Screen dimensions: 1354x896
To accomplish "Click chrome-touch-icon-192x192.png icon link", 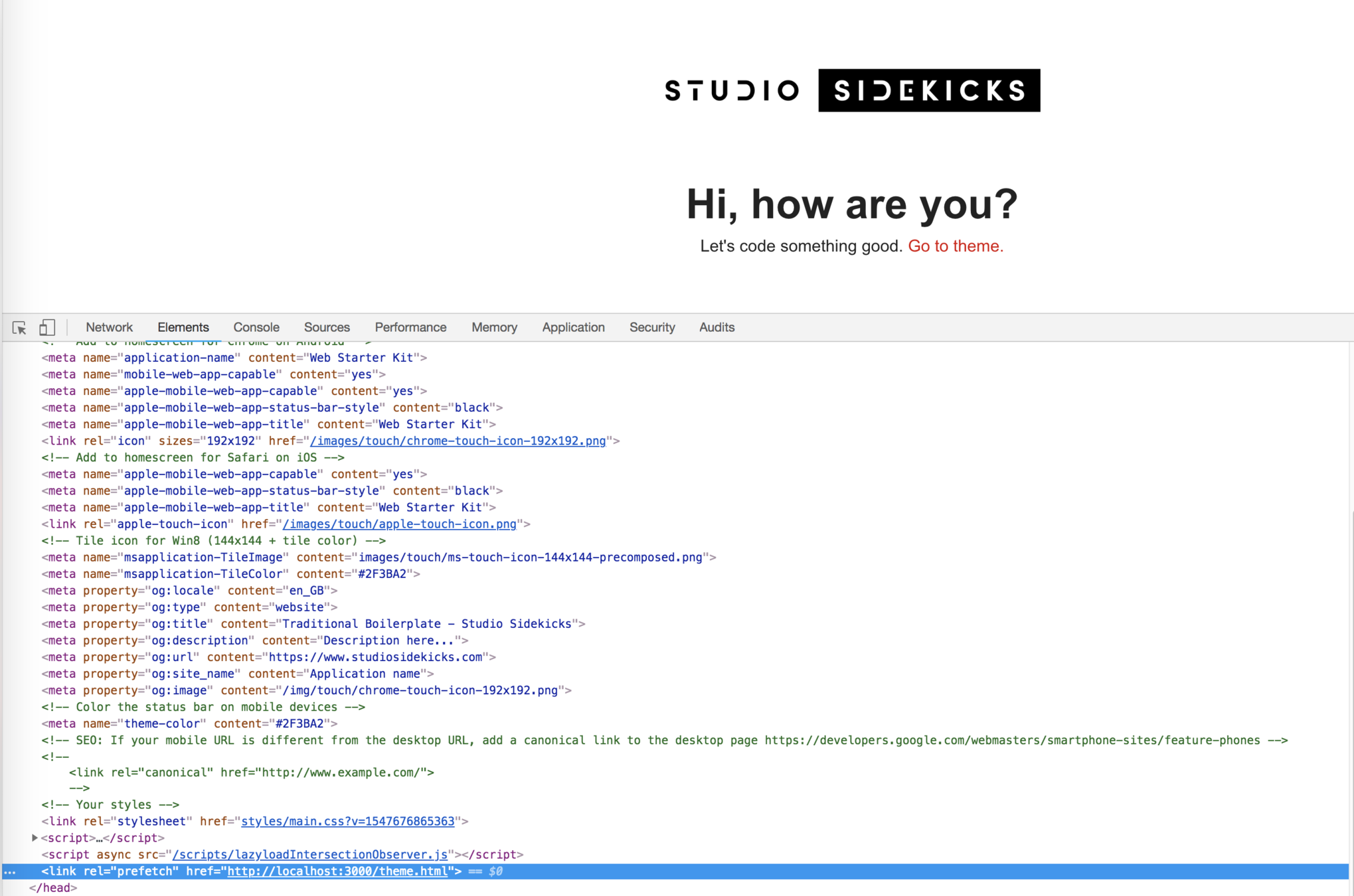I will [x=458, y=441].
